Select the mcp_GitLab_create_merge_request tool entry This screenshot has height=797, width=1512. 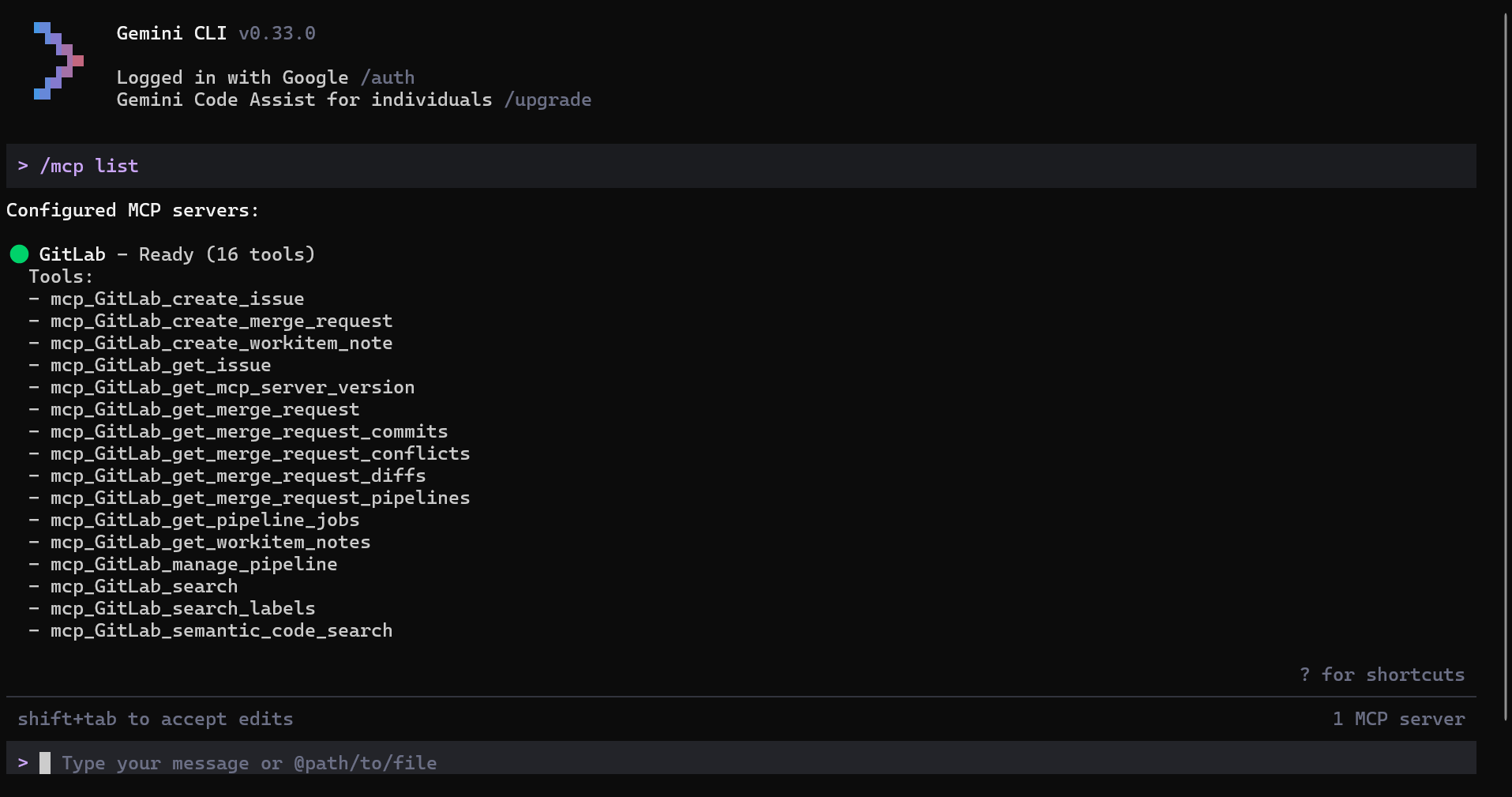pyautogui.click(x=221, y=321)
